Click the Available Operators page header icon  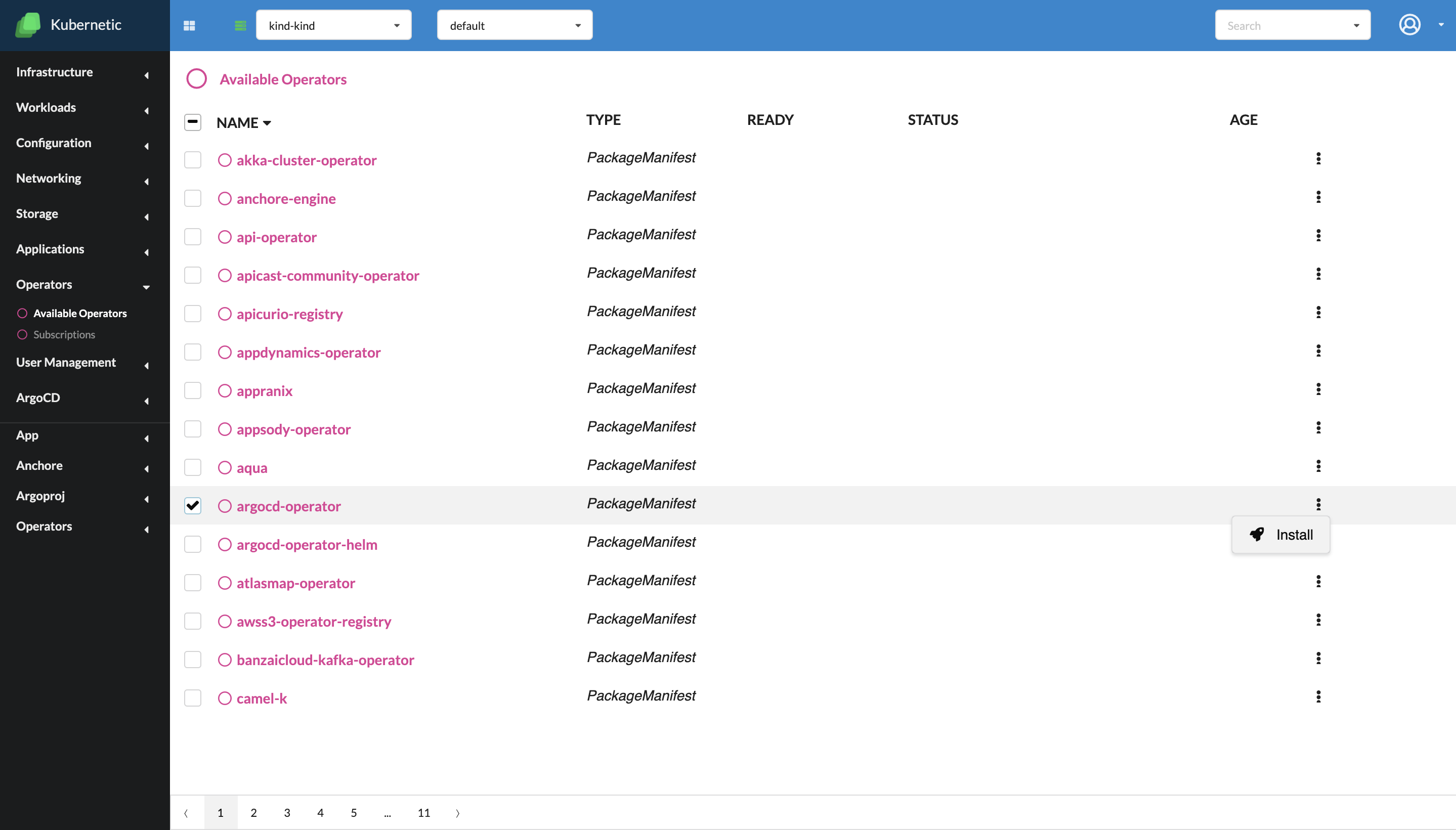(x=197, y=79)
